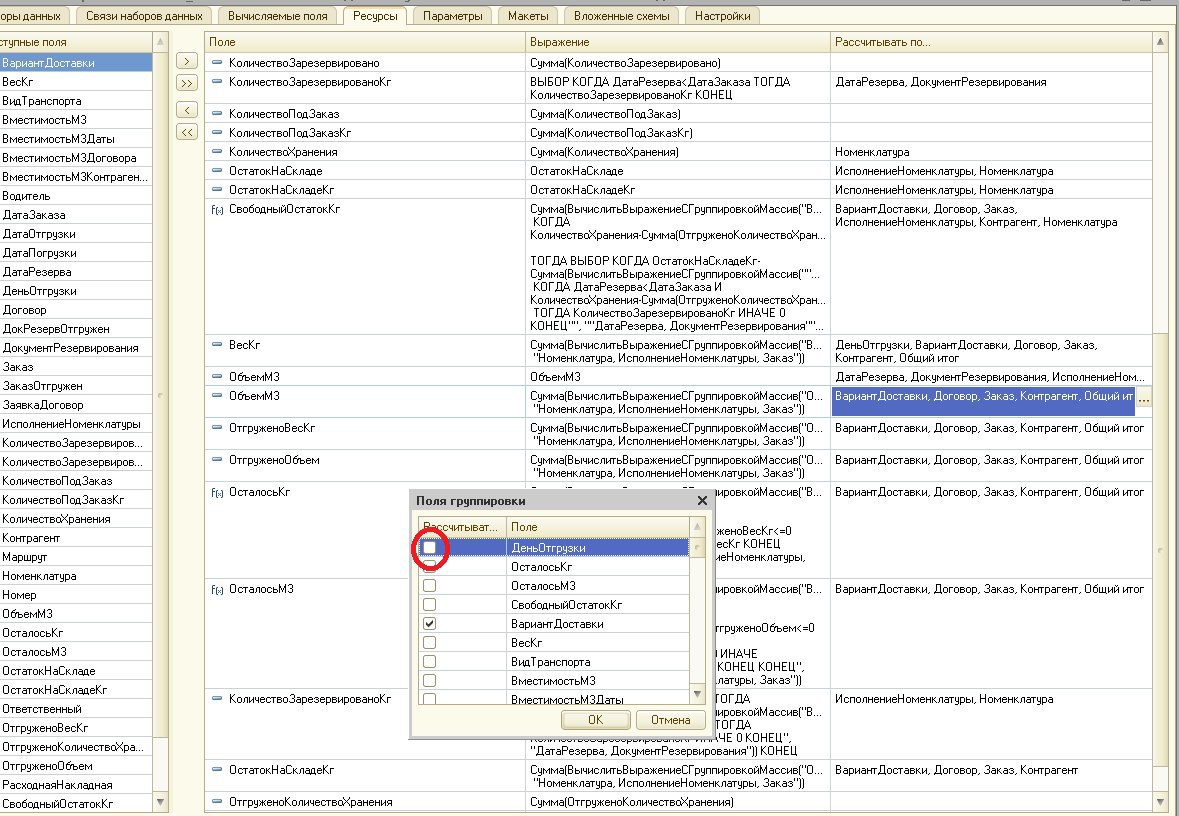Click the add-all-fields double arrow button
This screenshot has width=1179, height=816.
click(x=186, y=83)
